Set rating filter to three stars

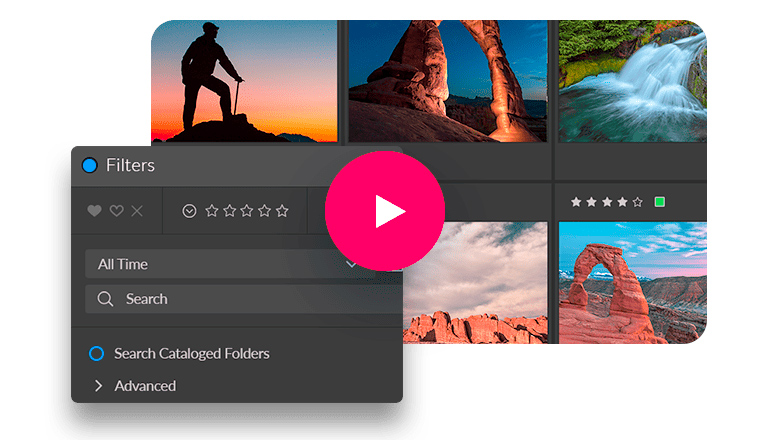[x=246, y=211]
